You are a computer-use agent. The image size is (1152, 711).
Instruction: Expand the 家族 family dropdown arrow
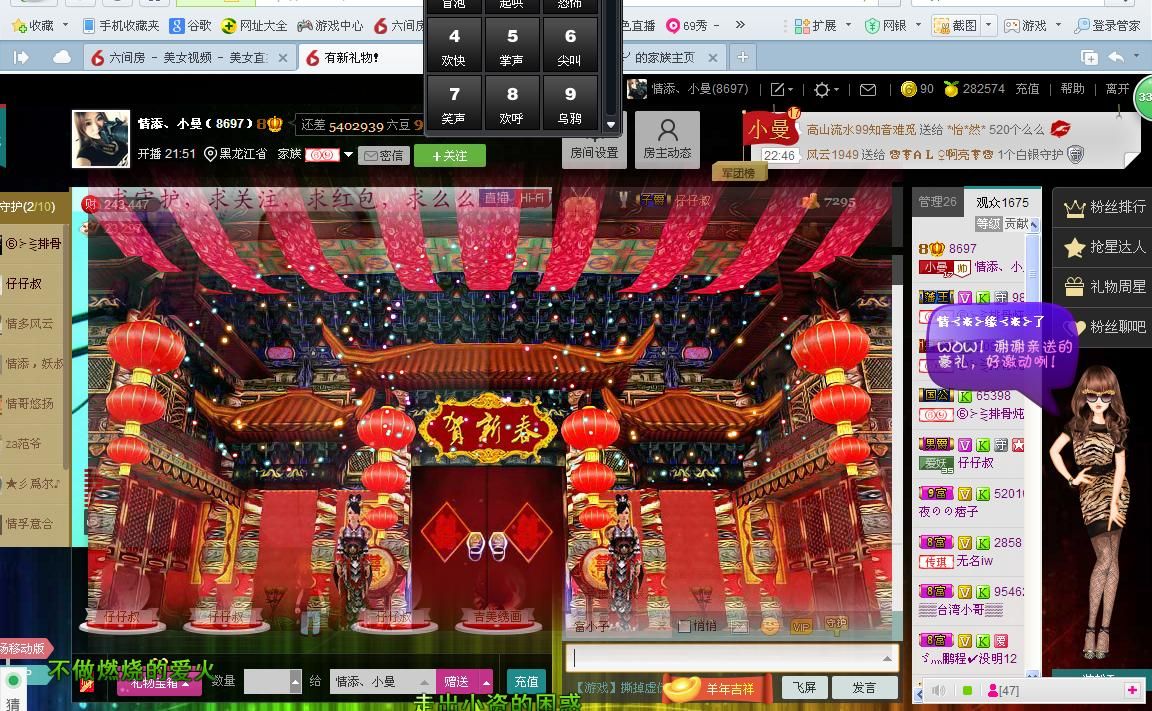348,155
